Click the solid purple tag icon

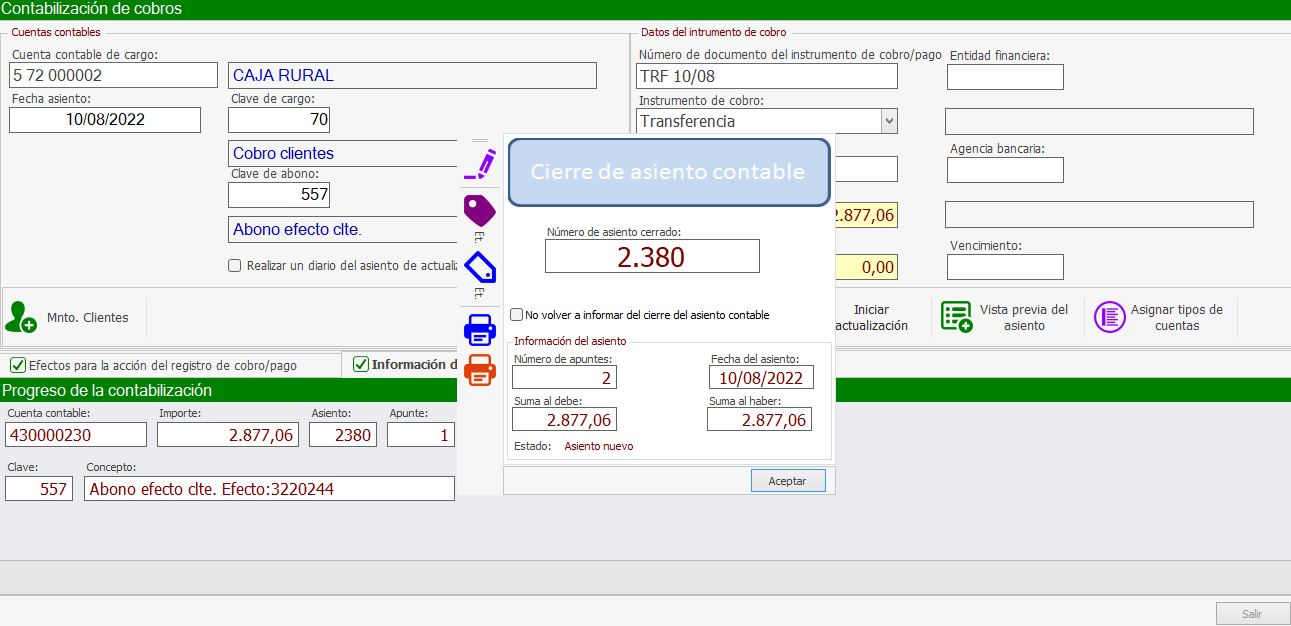(x=480, y=210)
